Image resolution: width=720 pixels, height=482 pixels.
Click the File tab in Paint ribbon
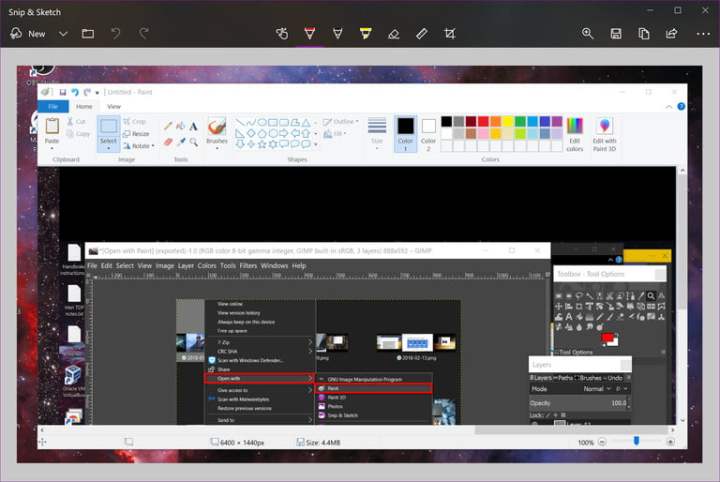click(x=53, y=106)
